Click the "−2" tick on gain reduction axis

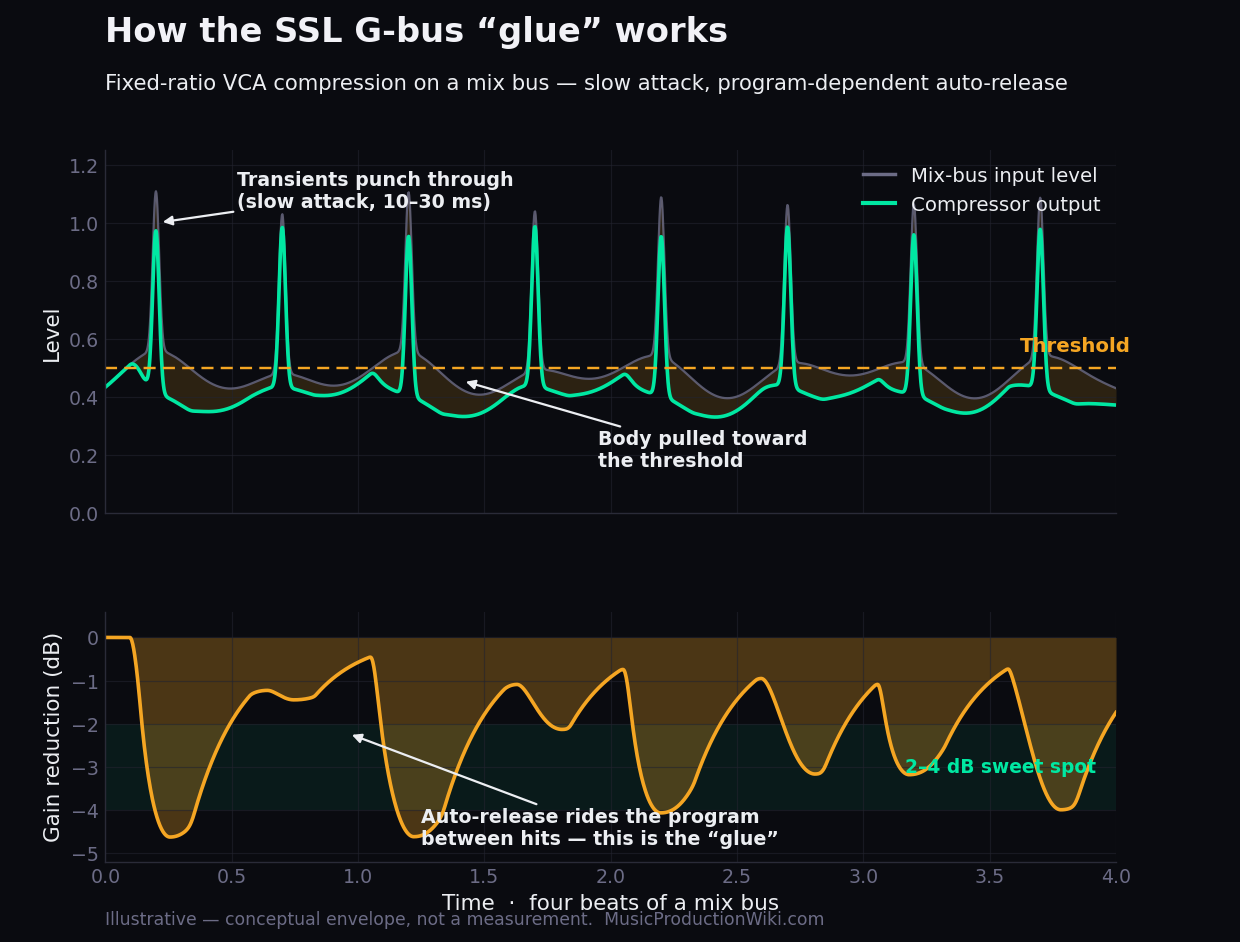tap(87, 724)
